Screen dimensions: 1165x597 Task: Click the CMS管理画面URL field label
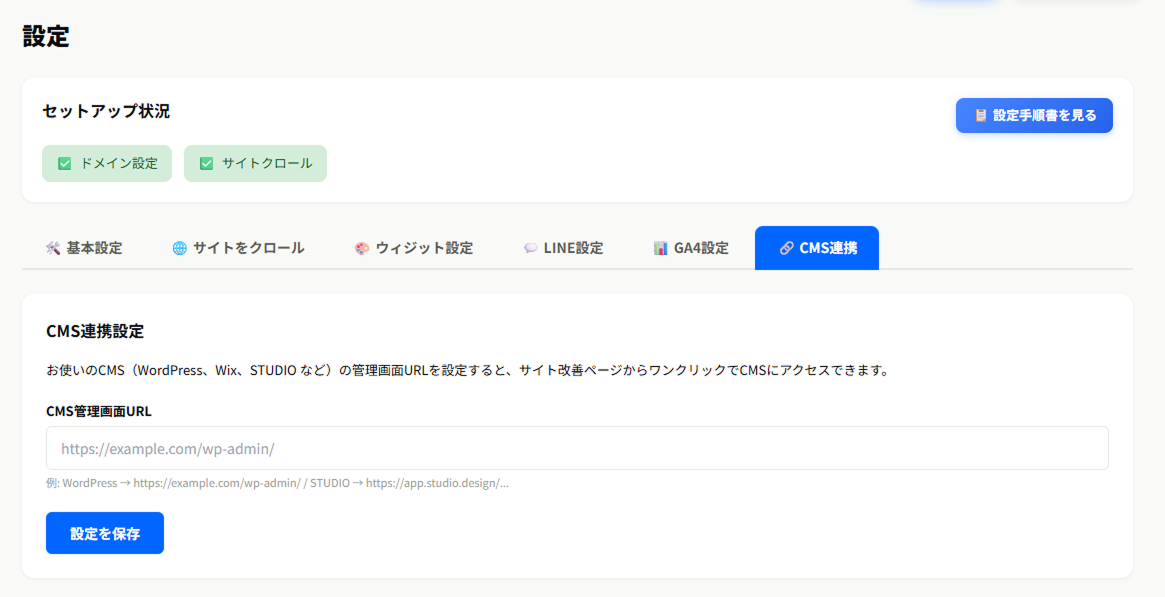tap(99, 411)
